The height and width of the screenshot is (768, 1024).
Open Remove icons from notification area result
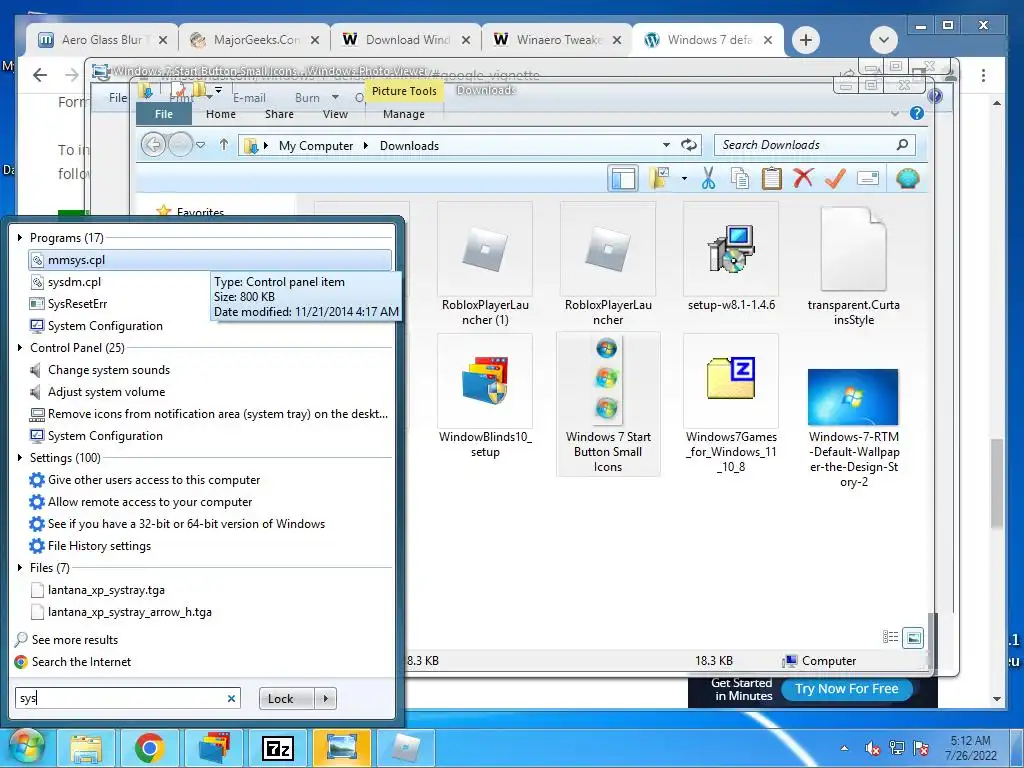(209, 414)
